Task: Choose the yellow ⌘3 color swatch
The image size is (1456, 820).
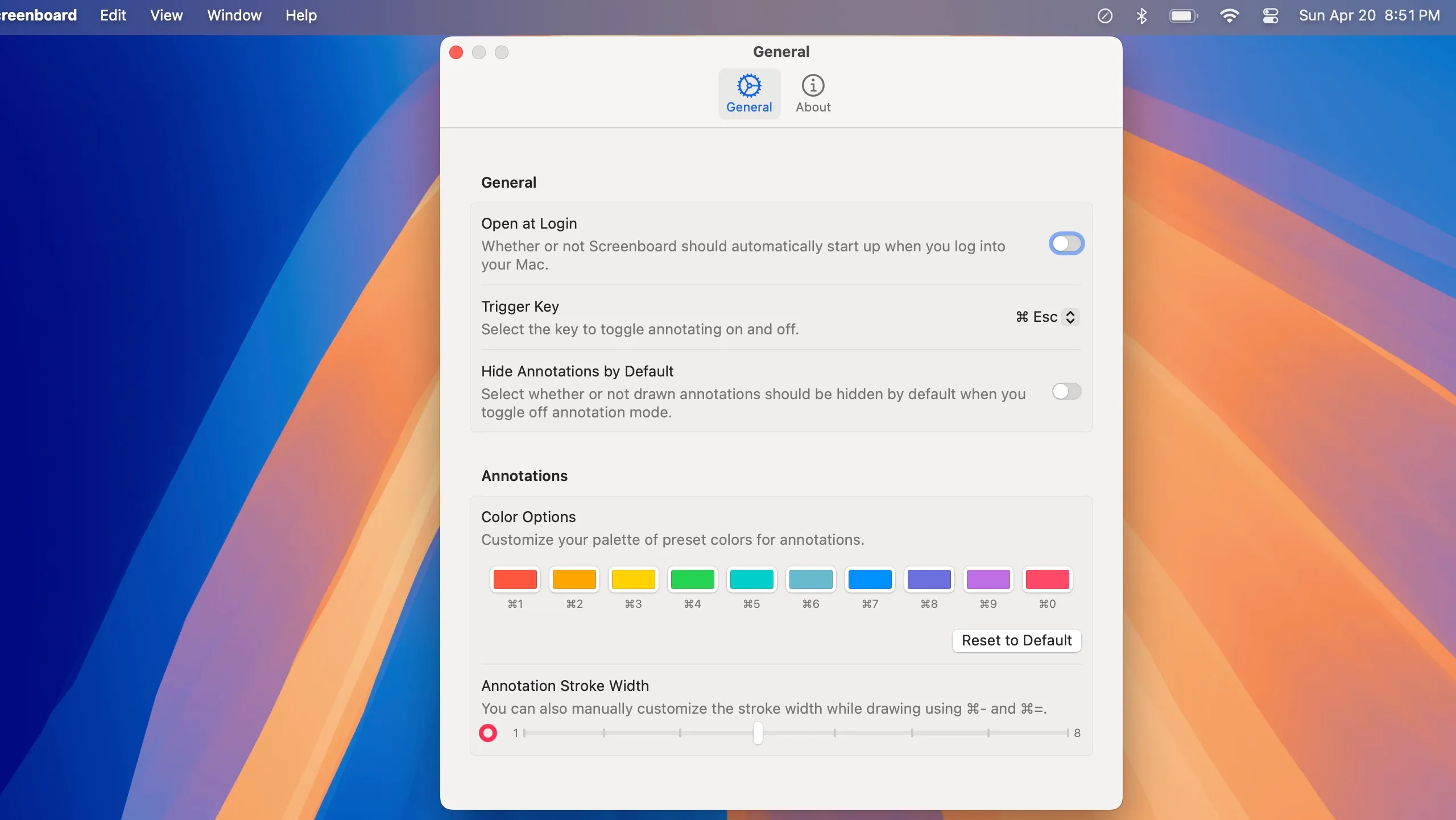Action: pos(634,579)
